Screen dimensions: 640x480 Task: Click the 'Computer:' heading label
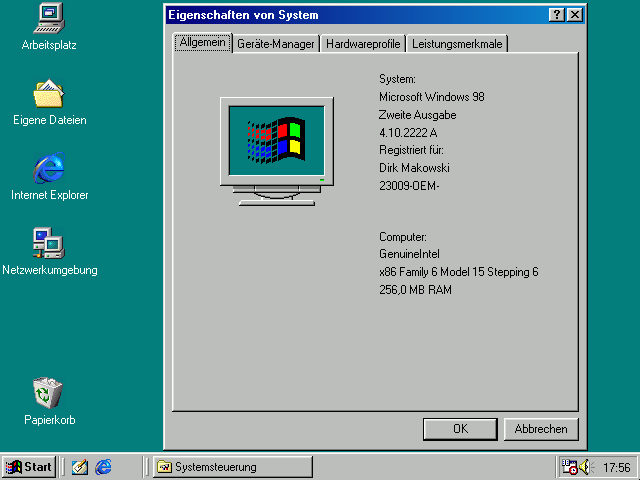pyautogui.click(x=403, y=237)
